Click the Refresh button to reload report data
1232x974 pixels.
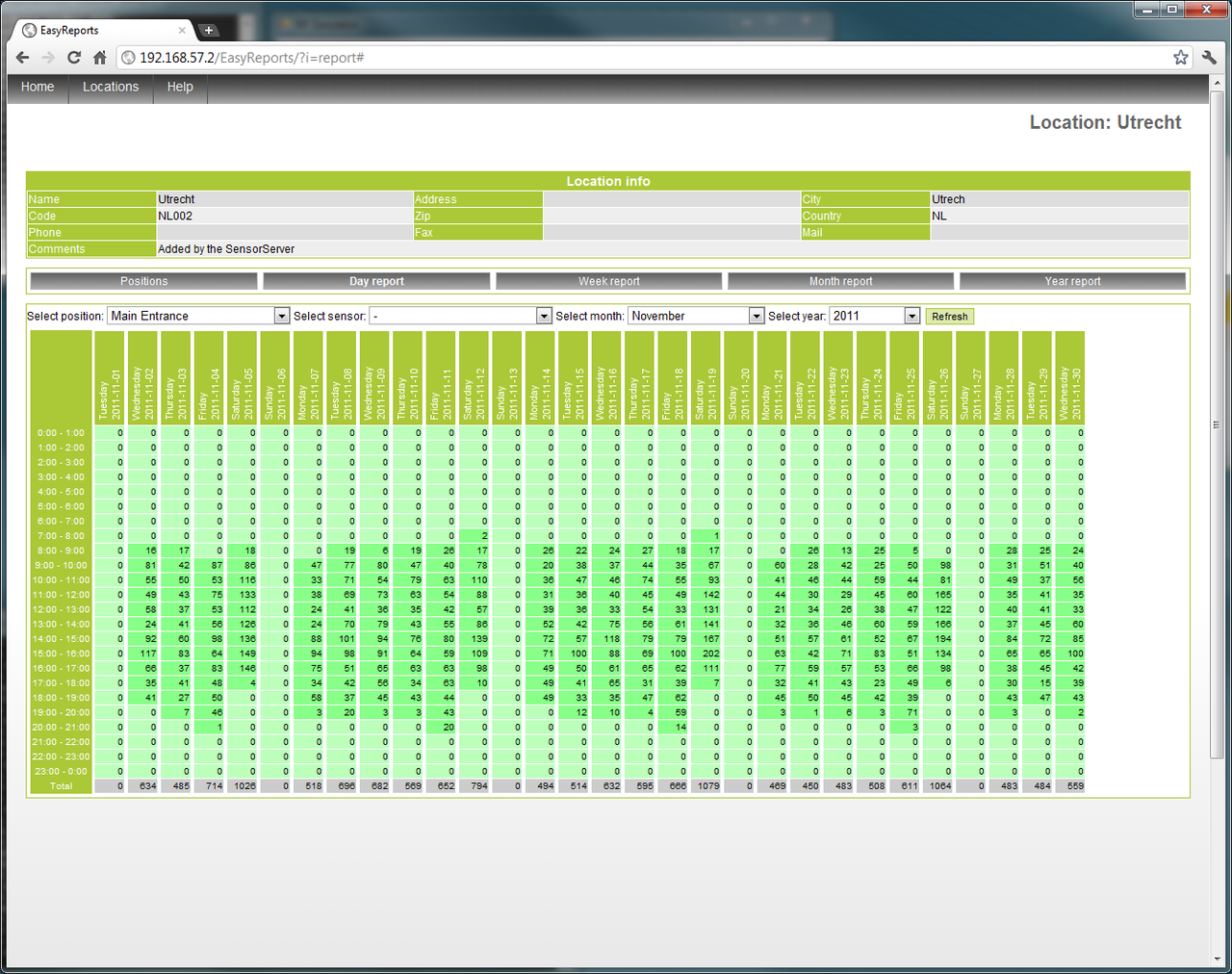949,316
